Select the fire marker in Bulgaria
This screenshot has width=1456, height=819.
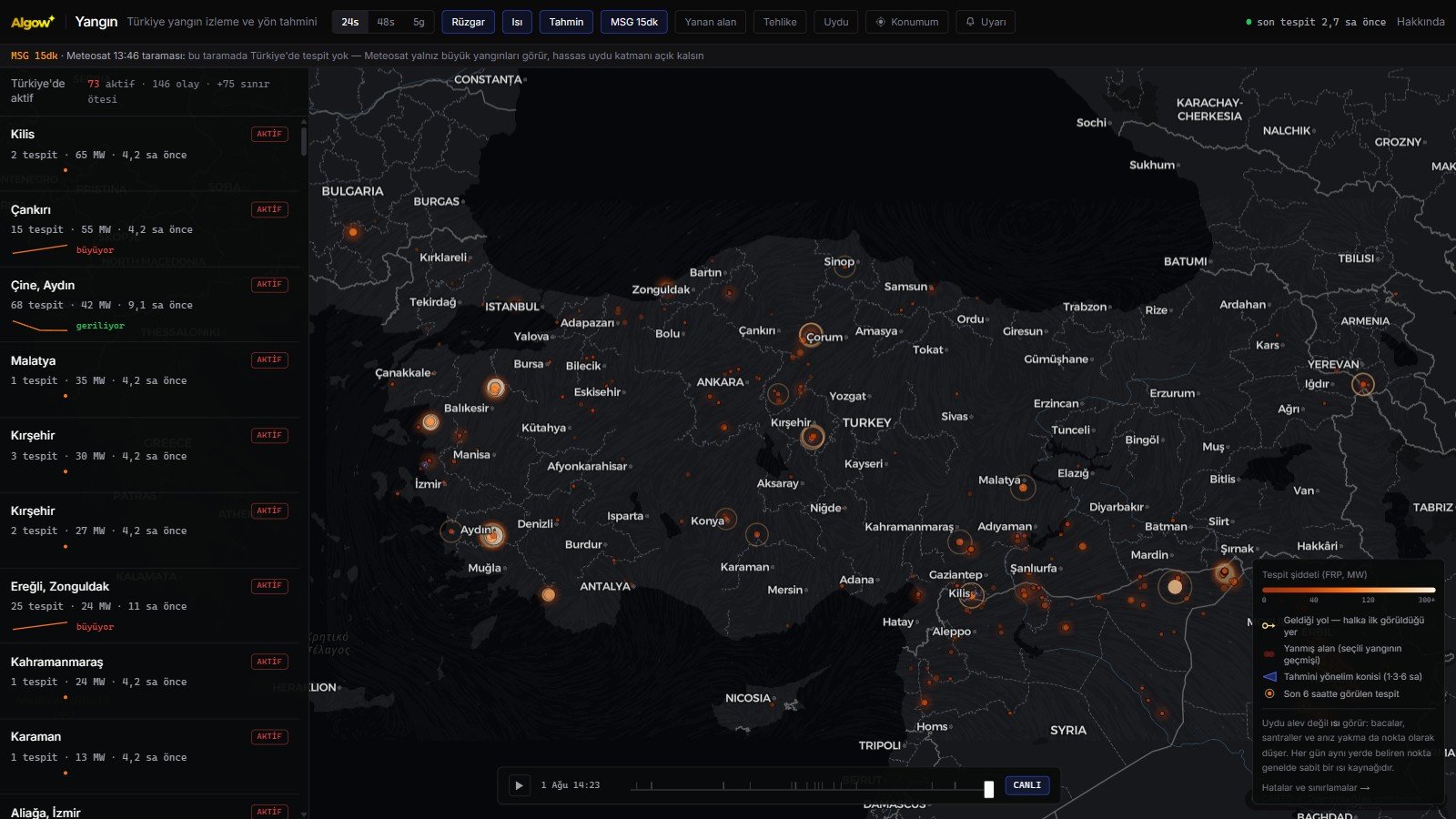353,232
